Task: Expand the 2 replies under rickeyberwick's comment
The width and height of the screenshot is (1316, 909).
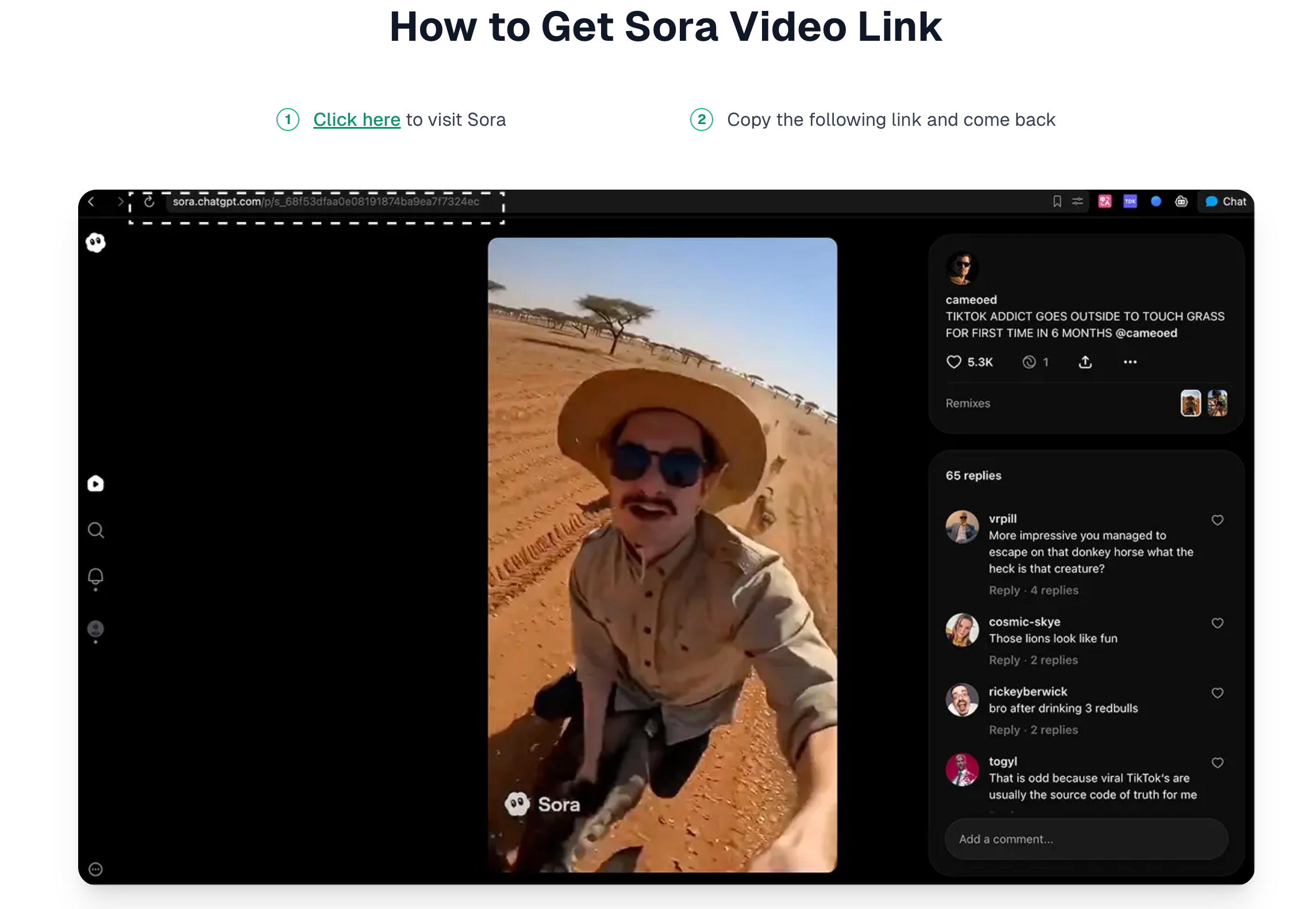Action: 1055,729
